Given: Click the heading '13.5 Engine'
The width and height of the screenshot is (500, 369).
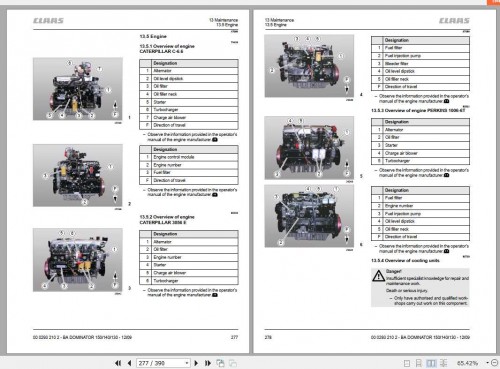Looking at the screenshot, I should [x=153, y=36].
